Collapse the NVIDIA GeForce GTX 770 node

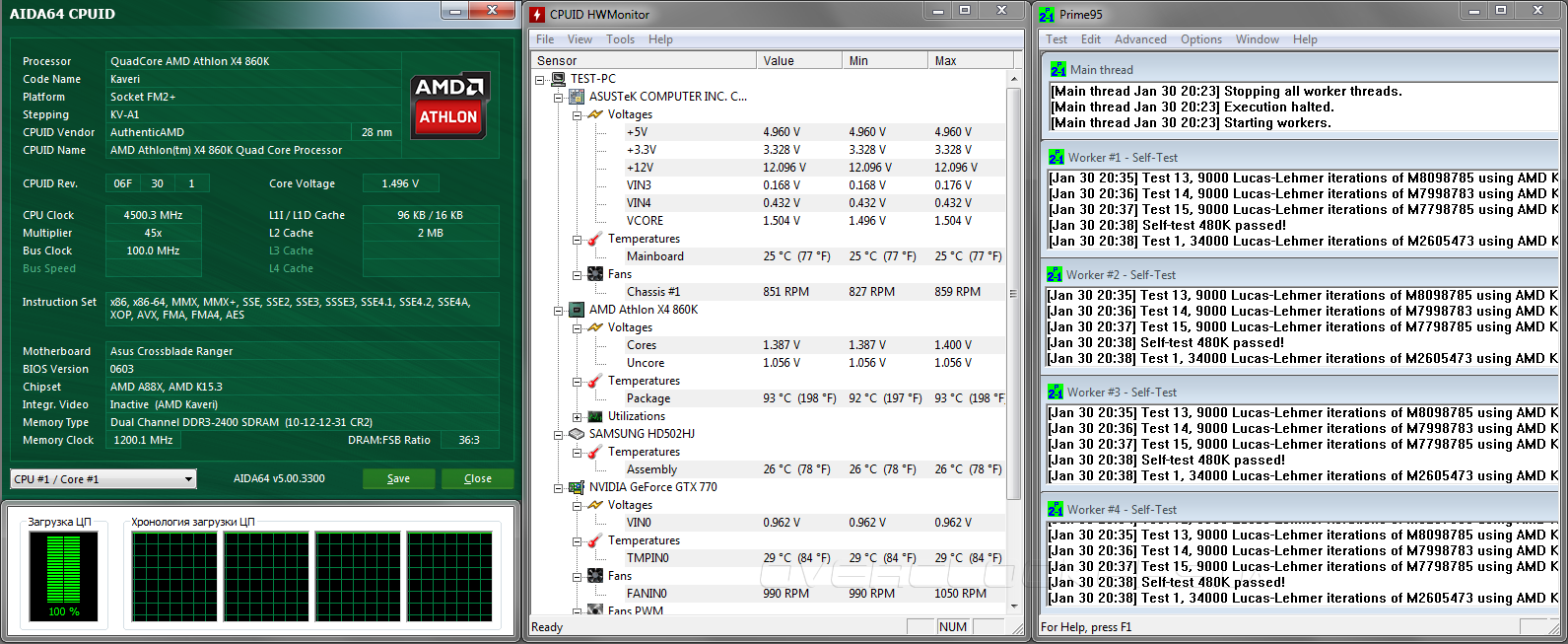558,487
